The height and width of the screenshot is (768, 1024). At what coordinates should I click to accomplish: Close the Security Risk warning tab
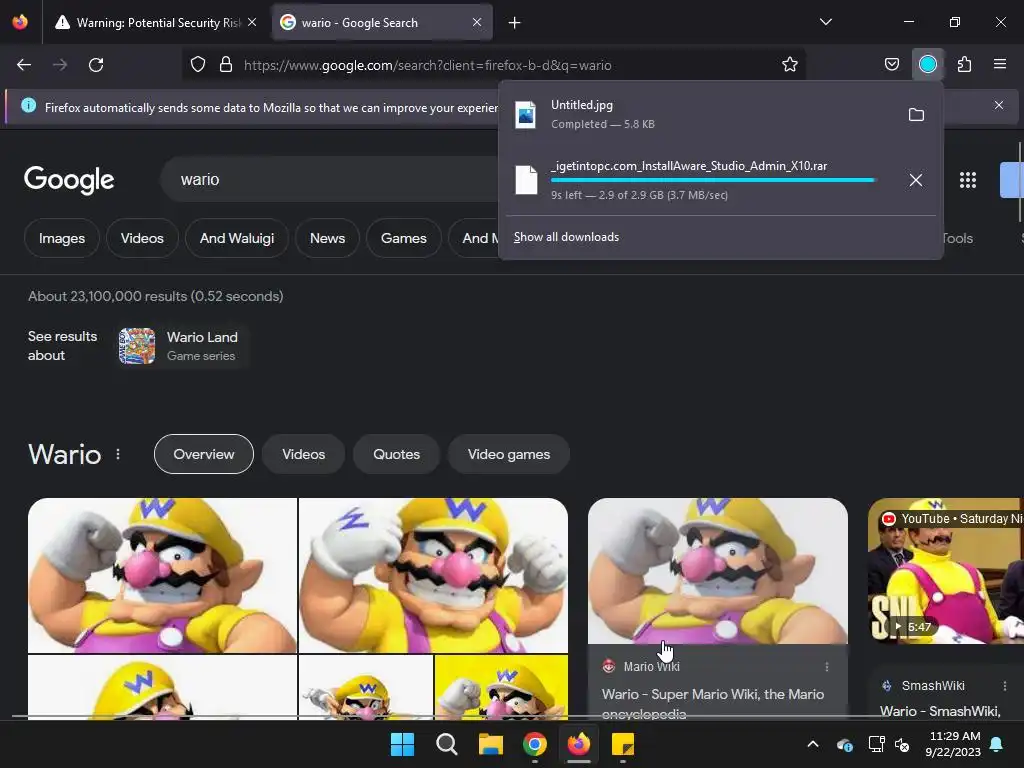click(252, 22)
